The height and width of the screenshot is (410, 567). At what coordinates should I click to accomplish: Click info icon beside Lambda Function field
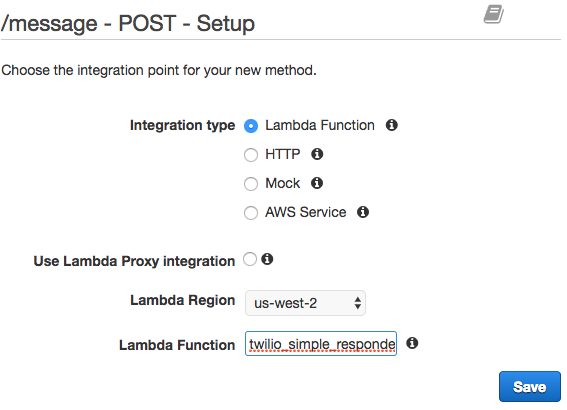tap(412, 343)
